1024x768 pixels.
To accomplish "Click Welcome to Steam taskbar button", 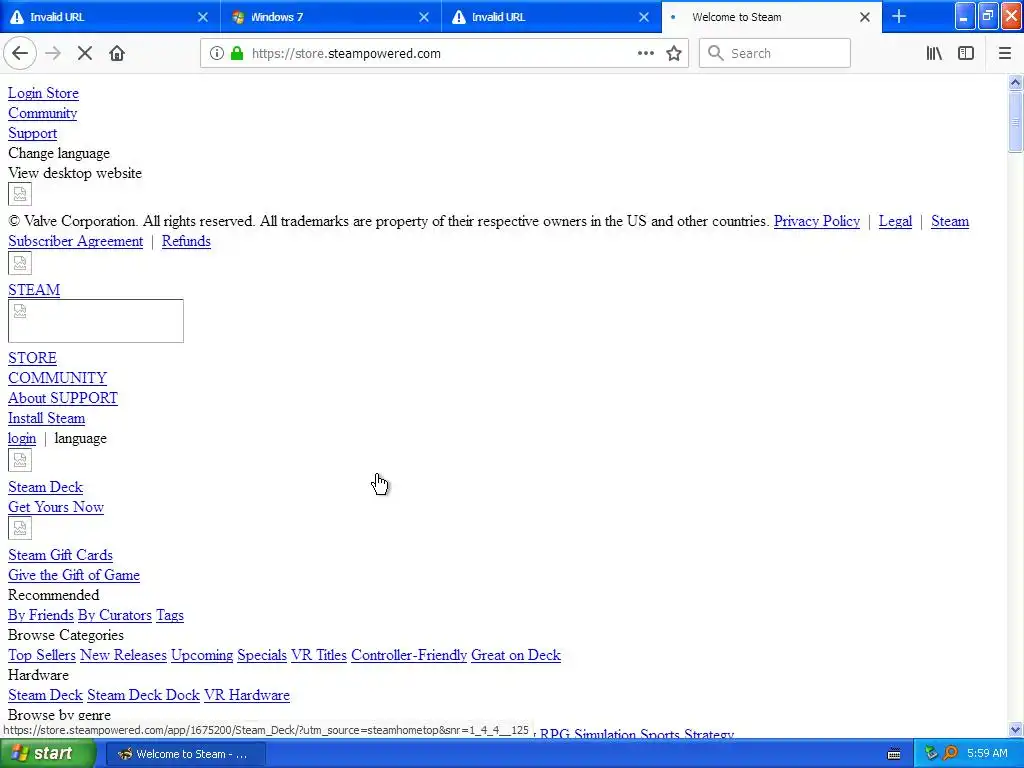I will (x=185, y=754).
